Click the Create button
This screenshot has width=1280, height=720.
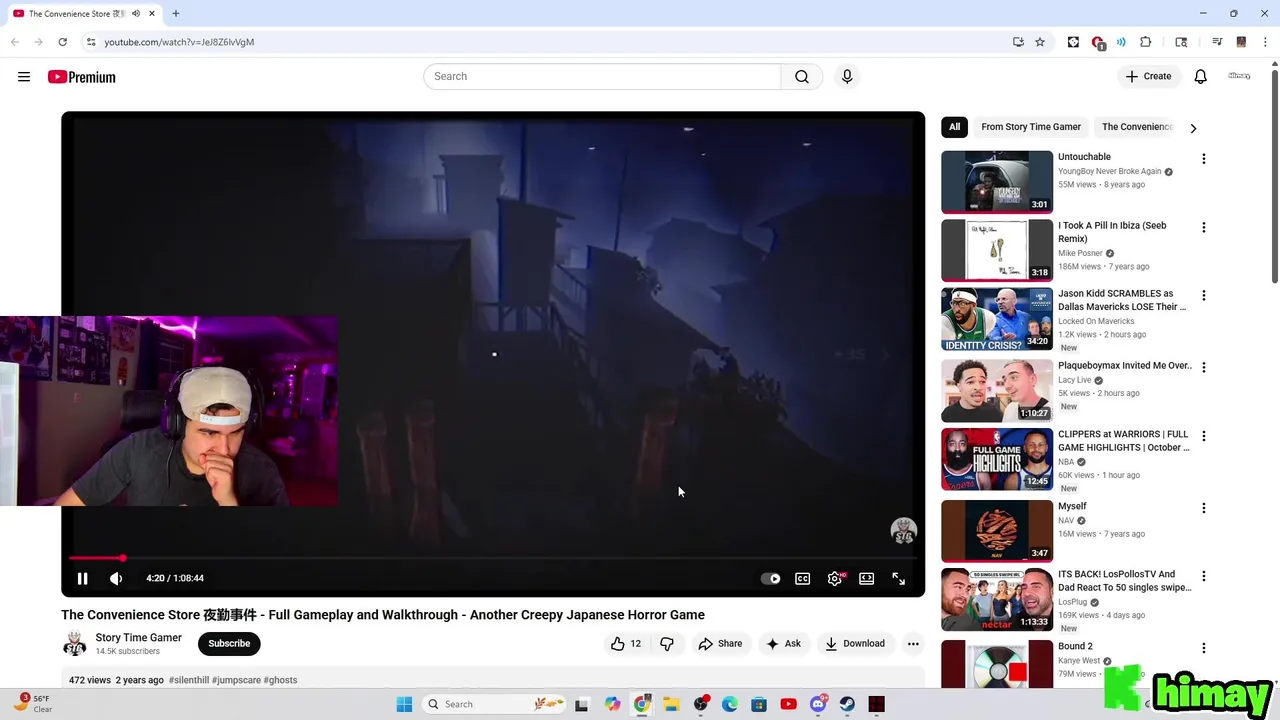(x=1148, y=76)
